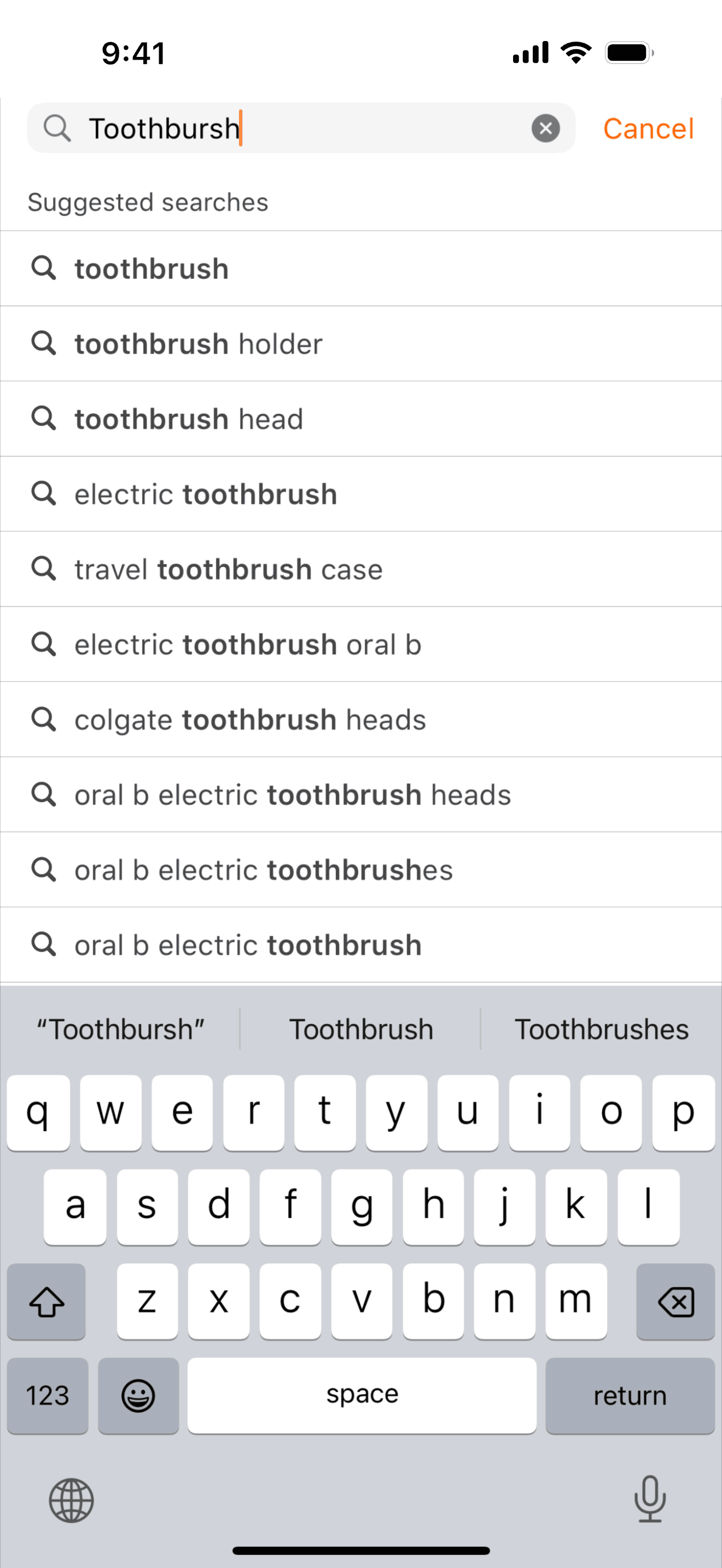Select the 'toothbrush holder' suggestion

click(361, 344)
